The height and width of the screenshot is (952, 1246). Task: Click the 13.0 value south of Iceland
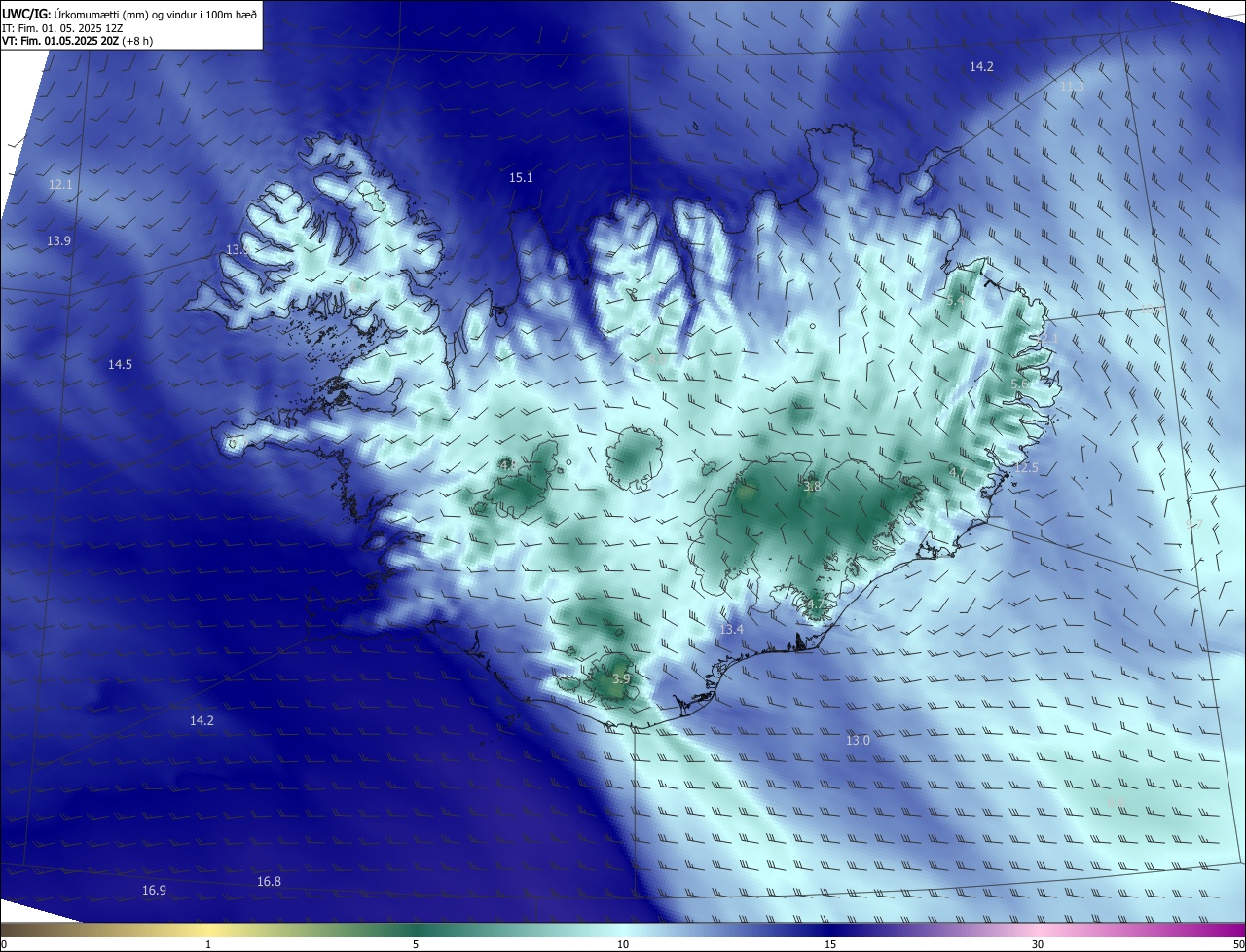pos(858,741)
